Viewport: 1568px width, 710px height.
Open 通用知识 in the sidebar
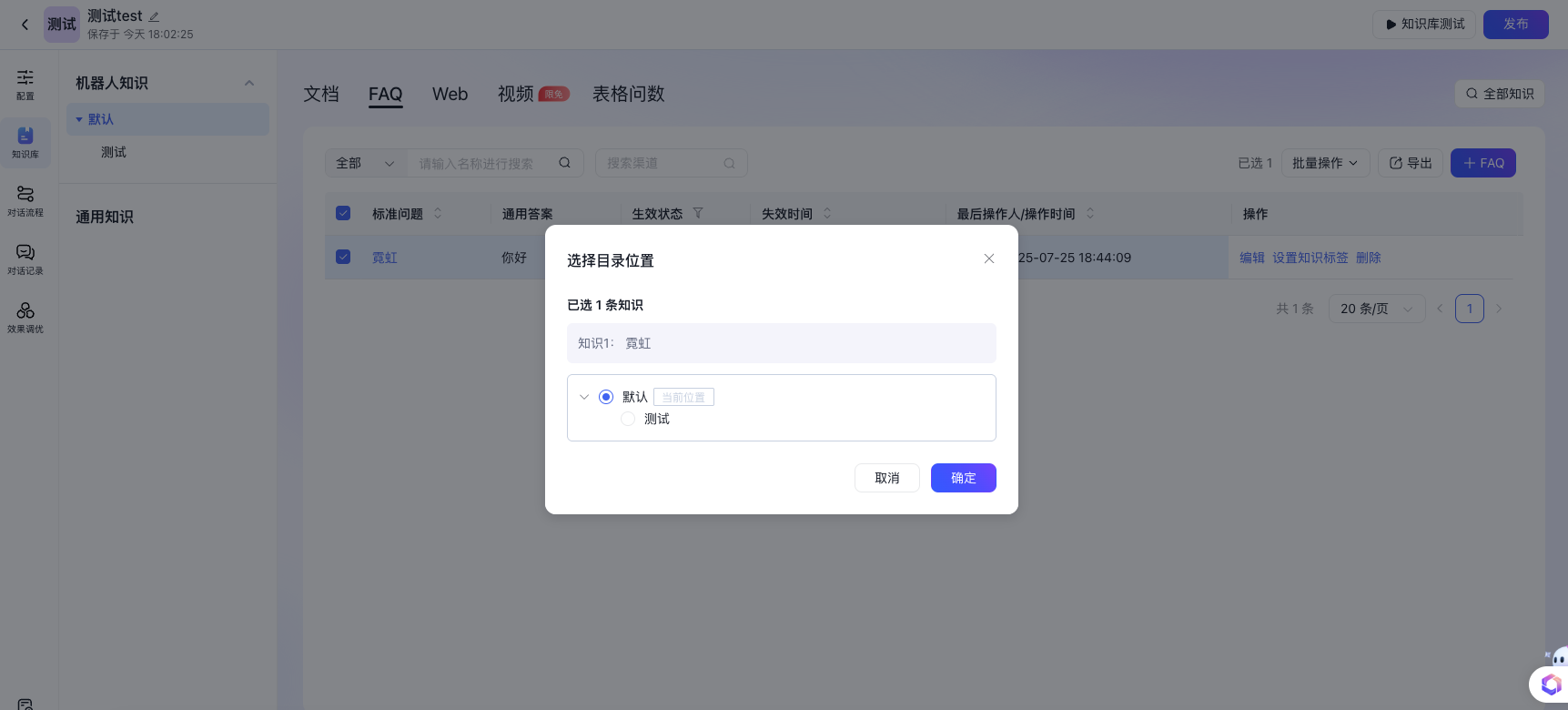[105, 217]
